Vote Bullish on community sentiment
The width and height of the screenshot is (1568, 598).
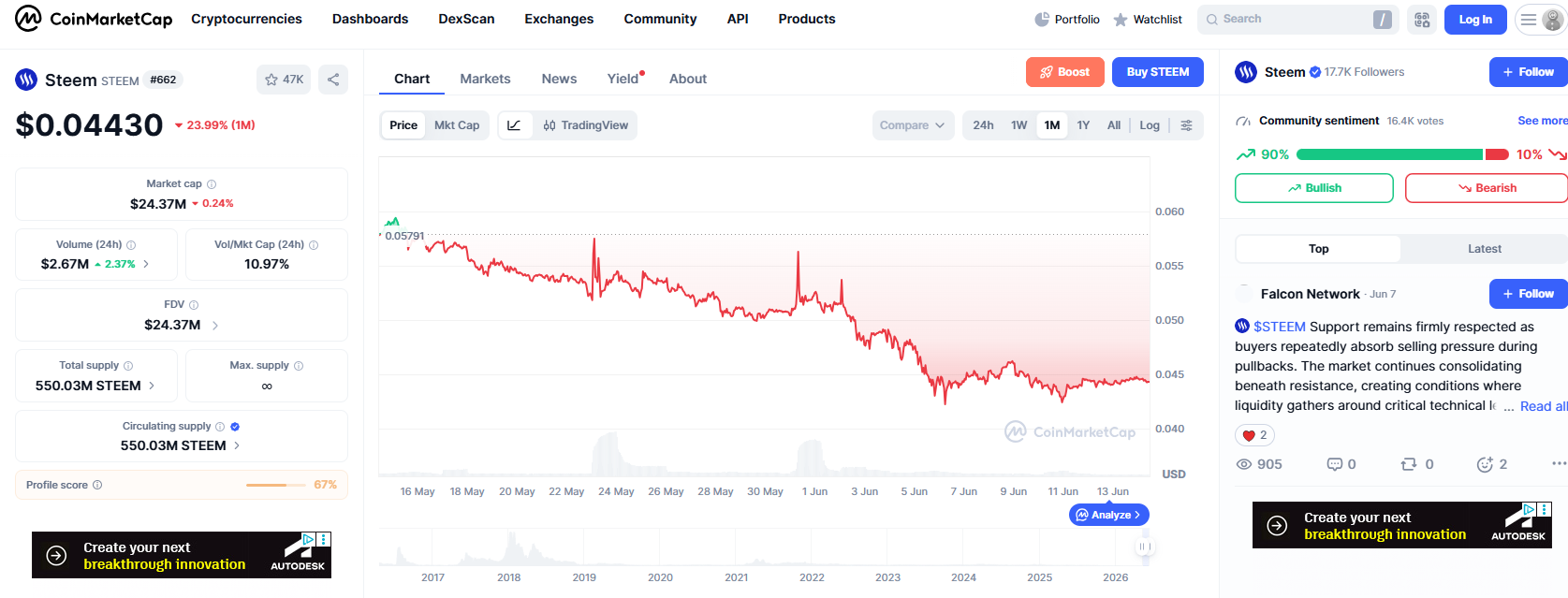coord(1314,188)
